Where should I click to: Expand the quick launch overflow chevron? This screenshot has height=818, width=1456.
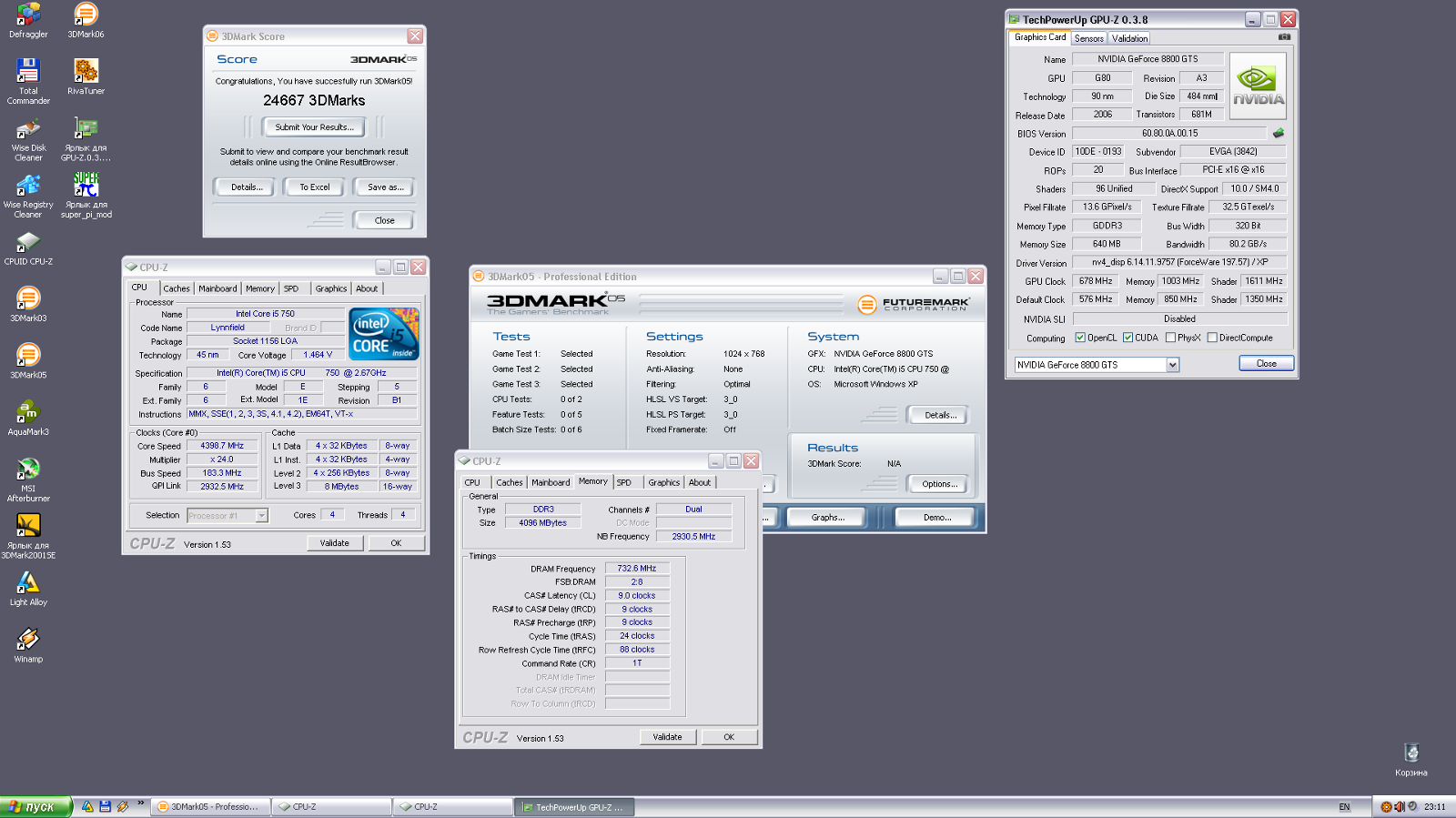[140, 804]
